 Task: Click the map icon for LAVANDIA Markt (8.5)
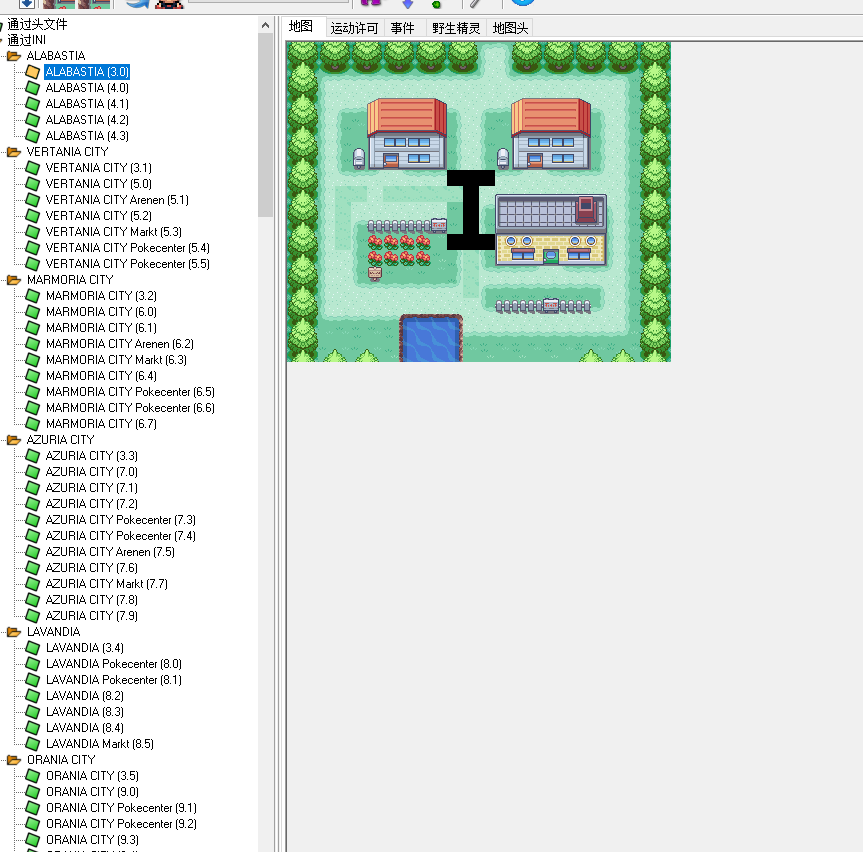click(x=32, y=744)
